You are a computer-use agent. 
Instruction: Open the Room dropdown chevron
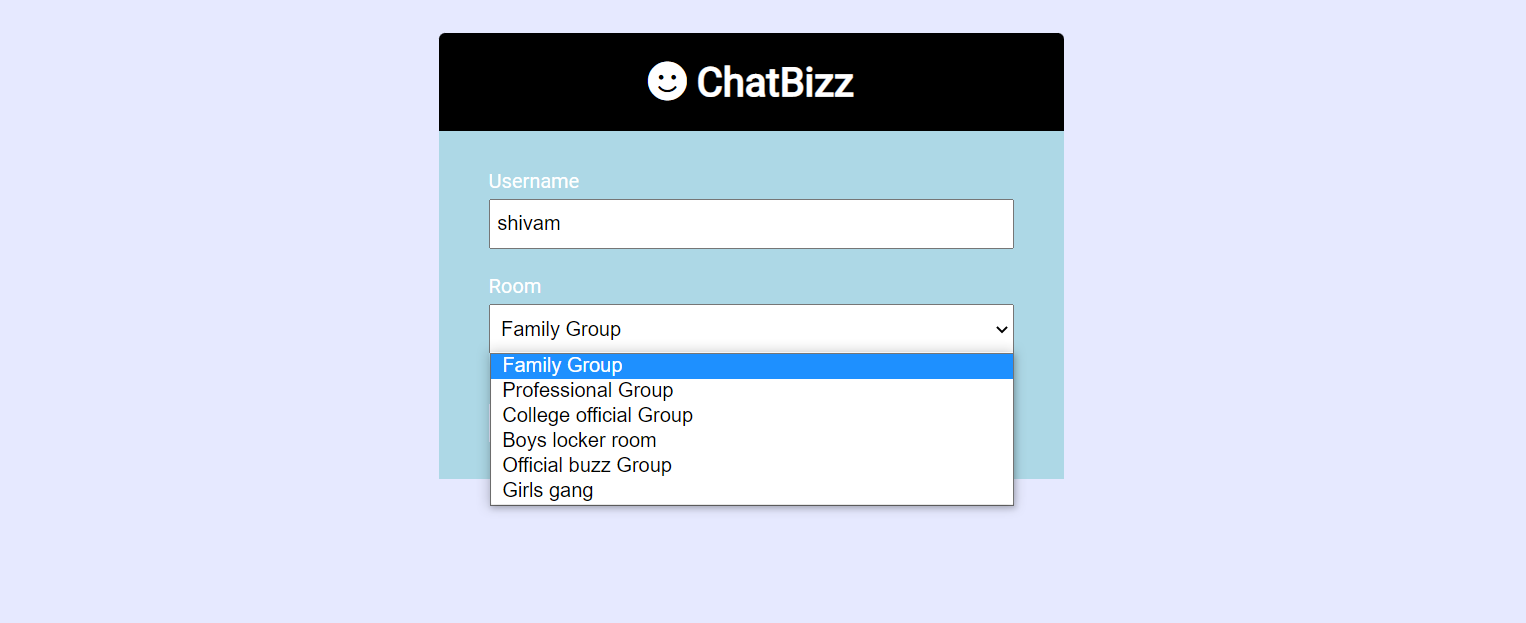click(x=1000, y=329)
